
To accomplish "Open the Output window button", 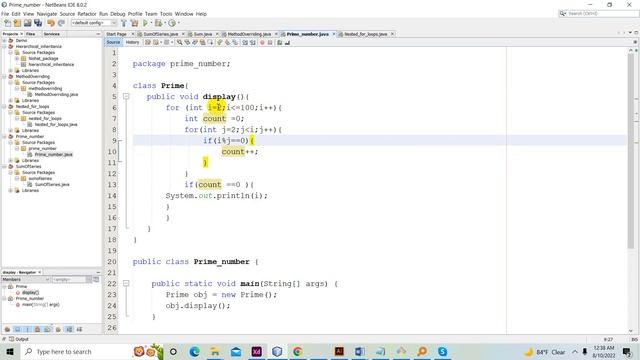I will [19, 339].
